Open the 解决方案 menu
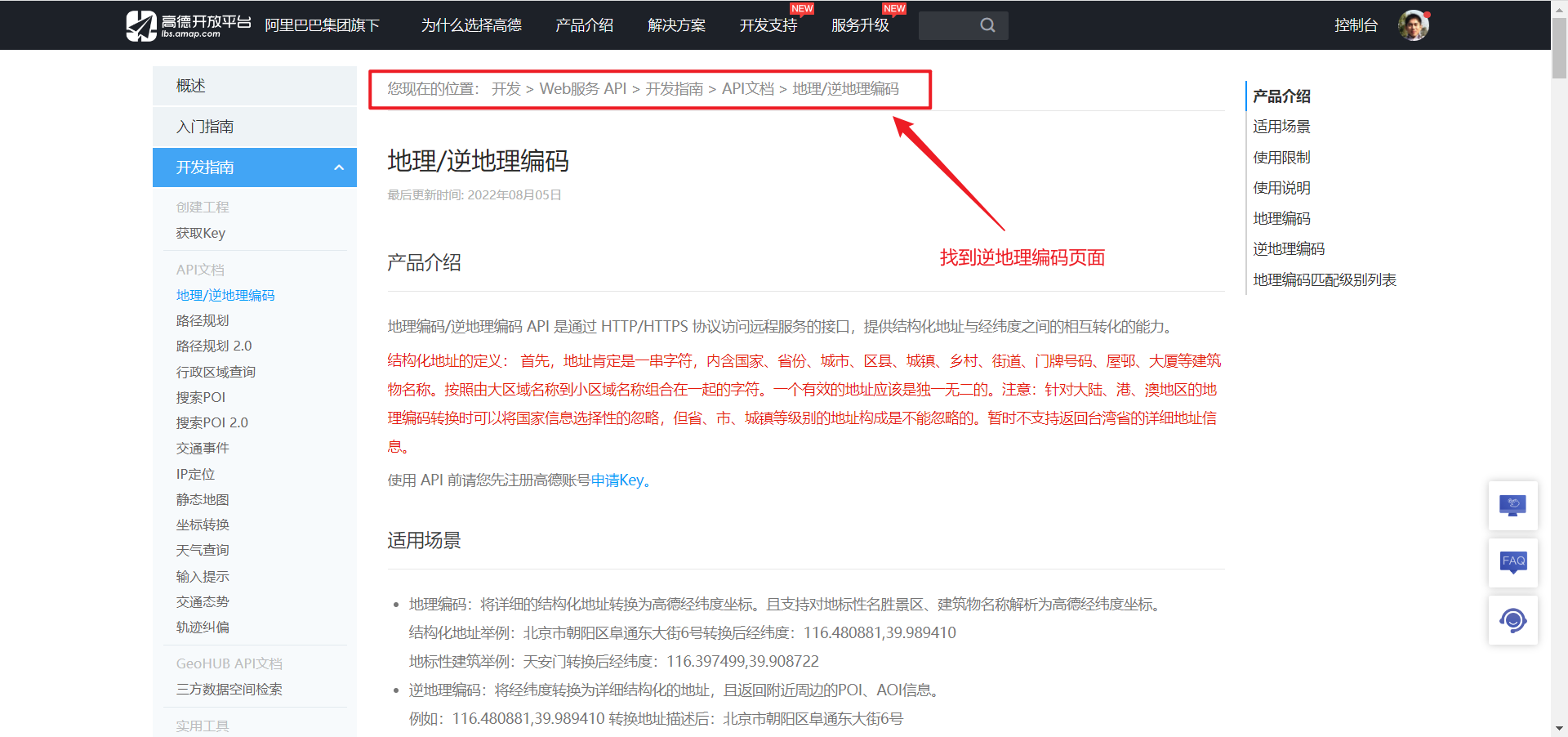Image resolution: width=1568 pixels, height=737 pixels. [x=676, y=25]
